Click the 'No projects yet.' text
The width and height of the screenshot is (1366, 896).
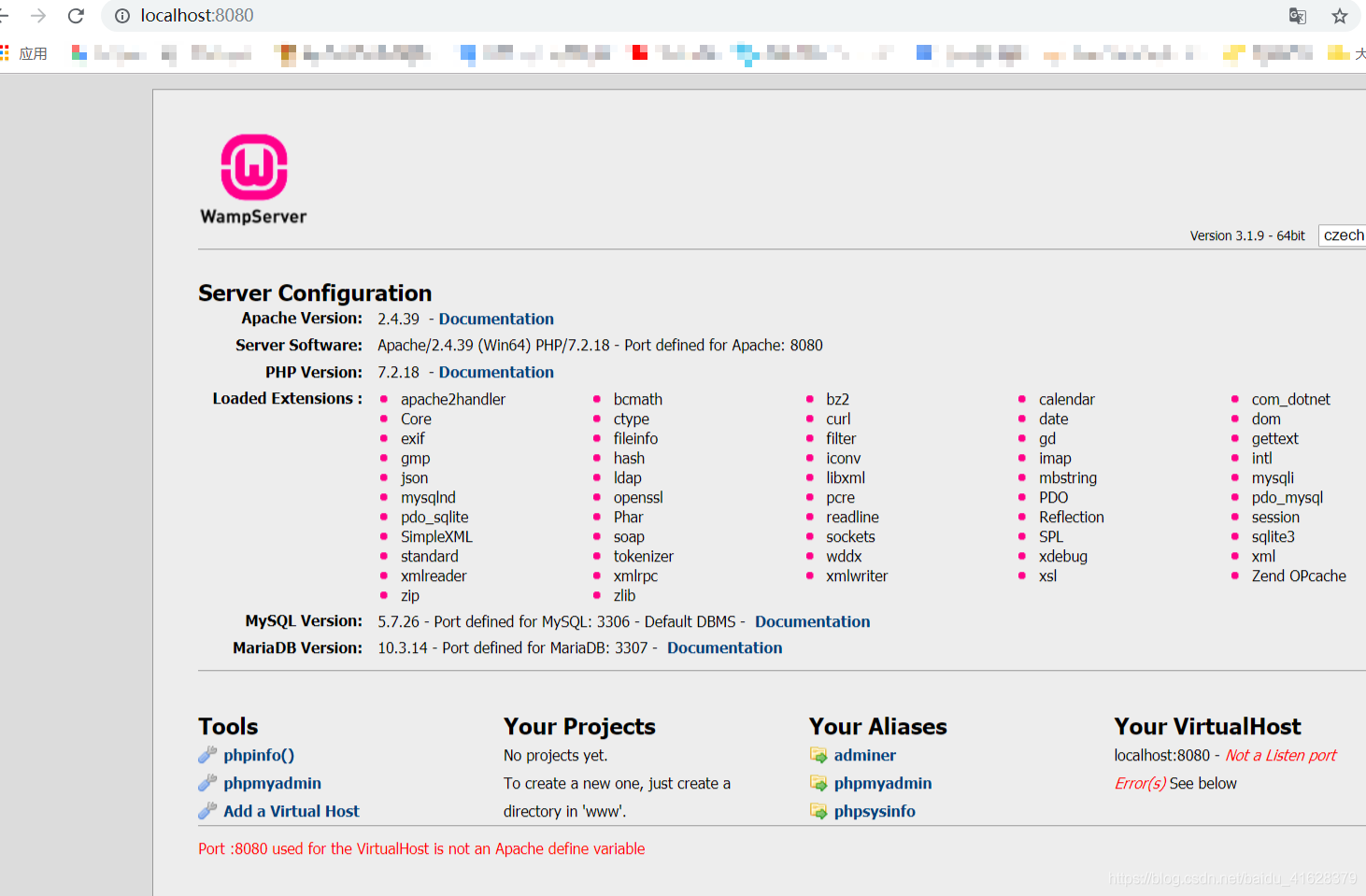tap(555, 755)
